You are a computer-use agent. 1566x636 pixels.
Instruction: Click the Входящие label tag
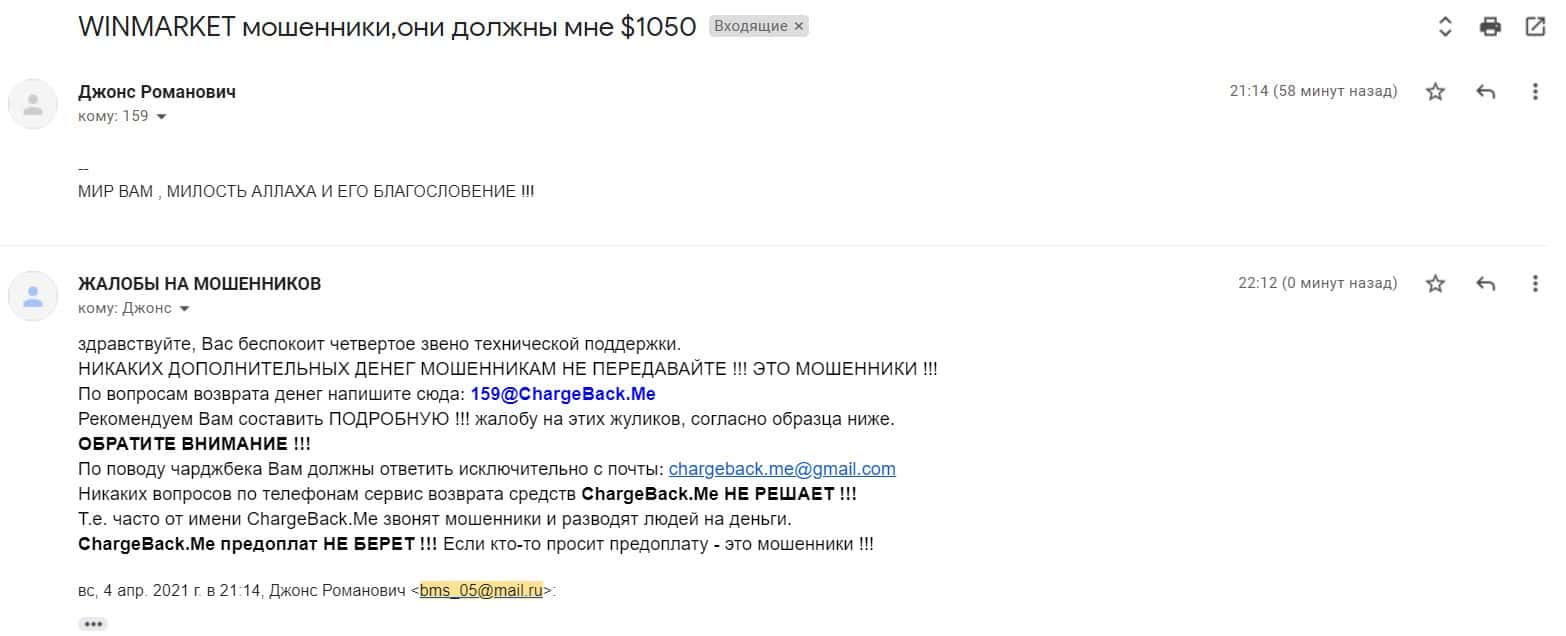point(750,27)
